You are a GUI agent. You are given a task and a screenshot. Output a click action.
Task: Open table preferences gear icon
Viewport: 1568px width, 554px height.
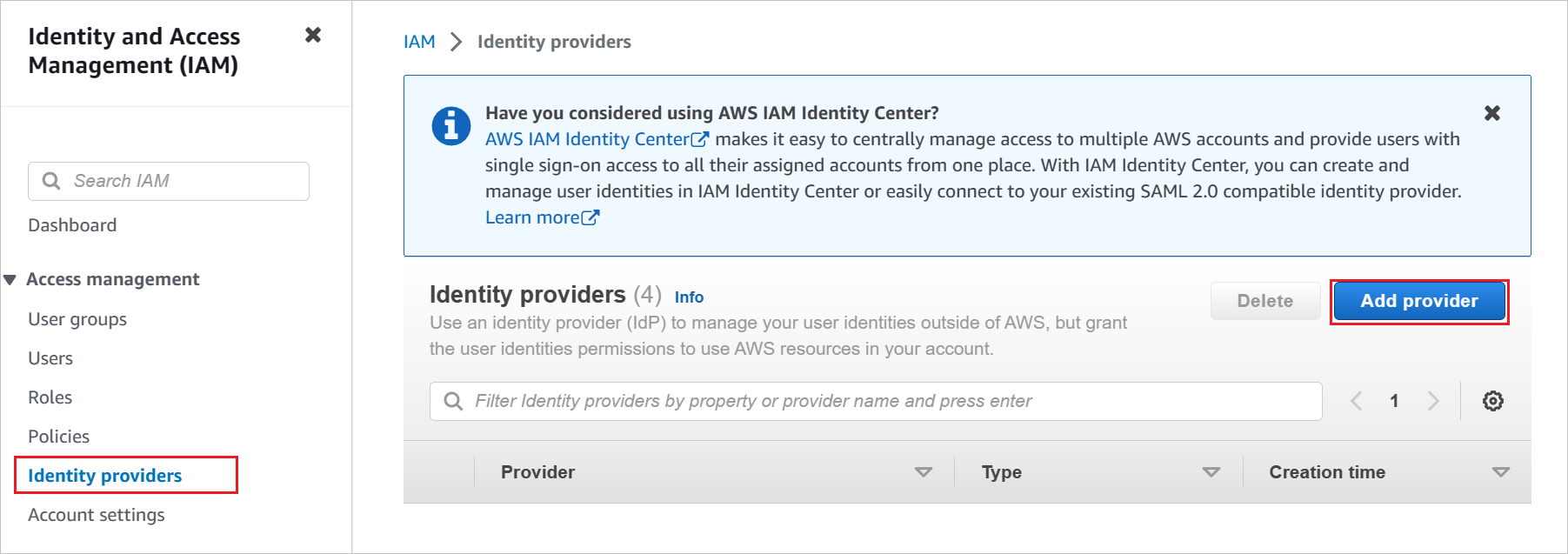pos(1493,401)
